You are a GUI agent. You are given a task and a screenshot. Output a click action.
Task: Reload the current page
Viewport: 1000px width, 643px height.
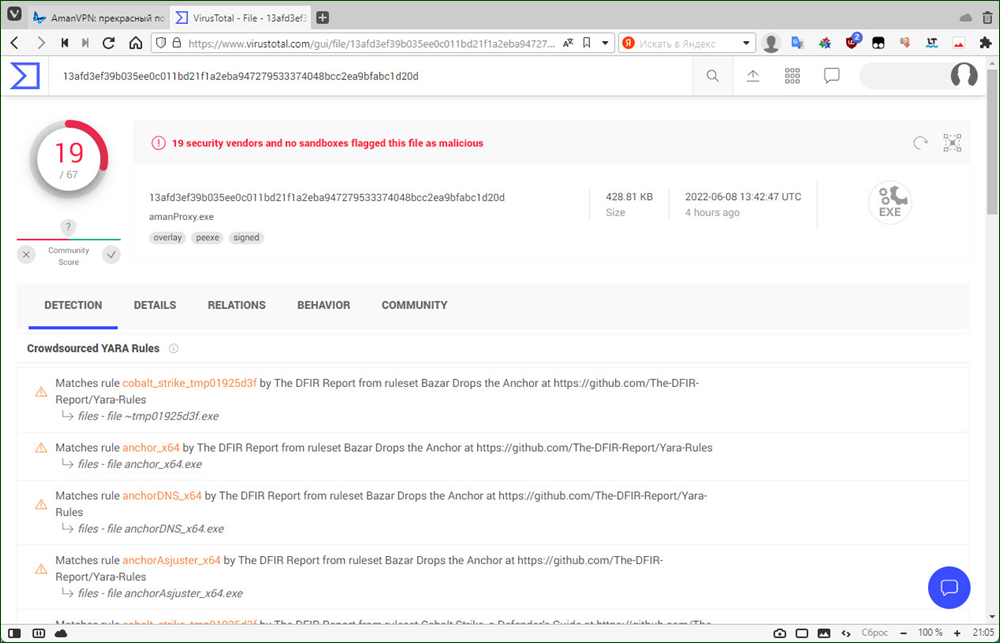[x=108, y=43]
